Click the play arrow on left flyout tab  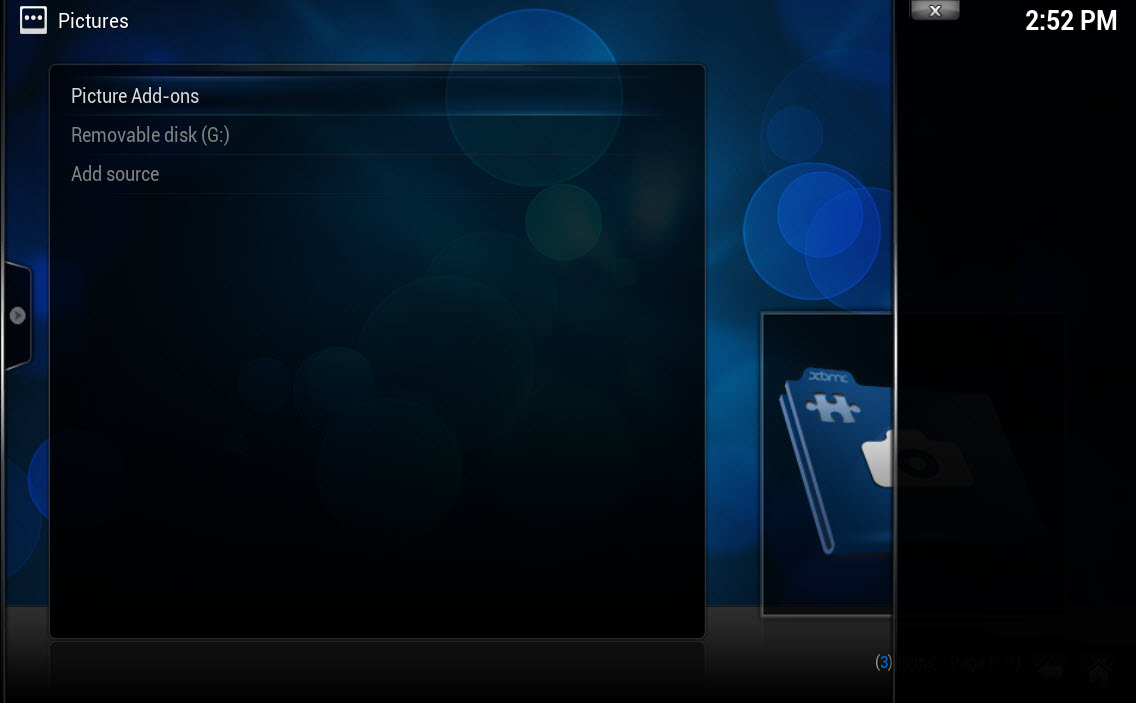17,316
